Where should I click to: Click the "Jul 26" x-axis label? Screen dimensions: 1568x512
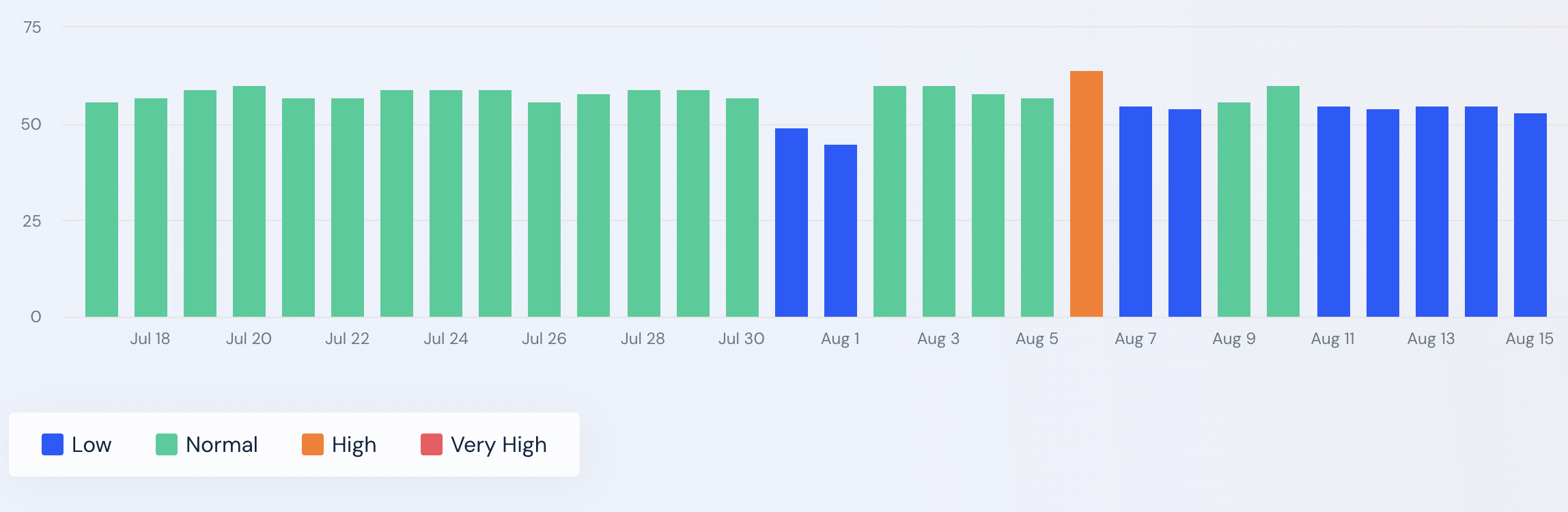[544, 339]
